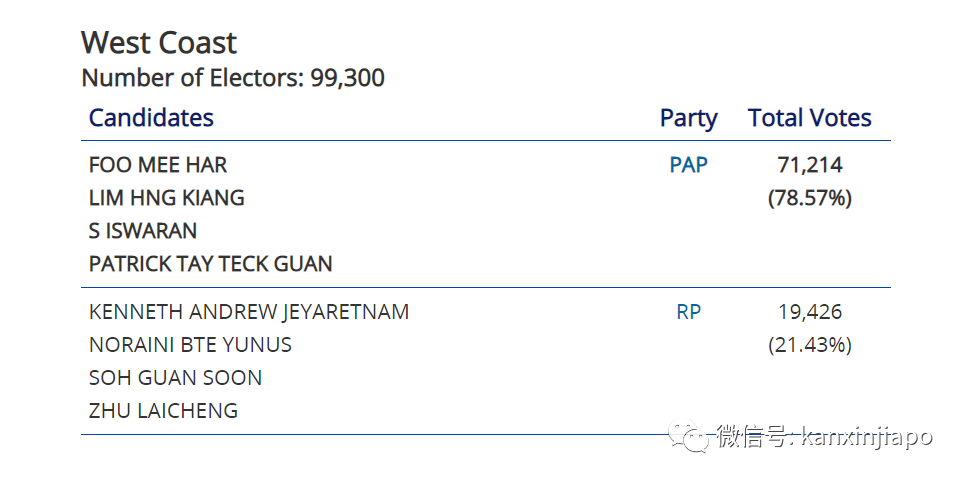Select the West Coast heading
Screen dimensions: 965x481
pos(159,43)
